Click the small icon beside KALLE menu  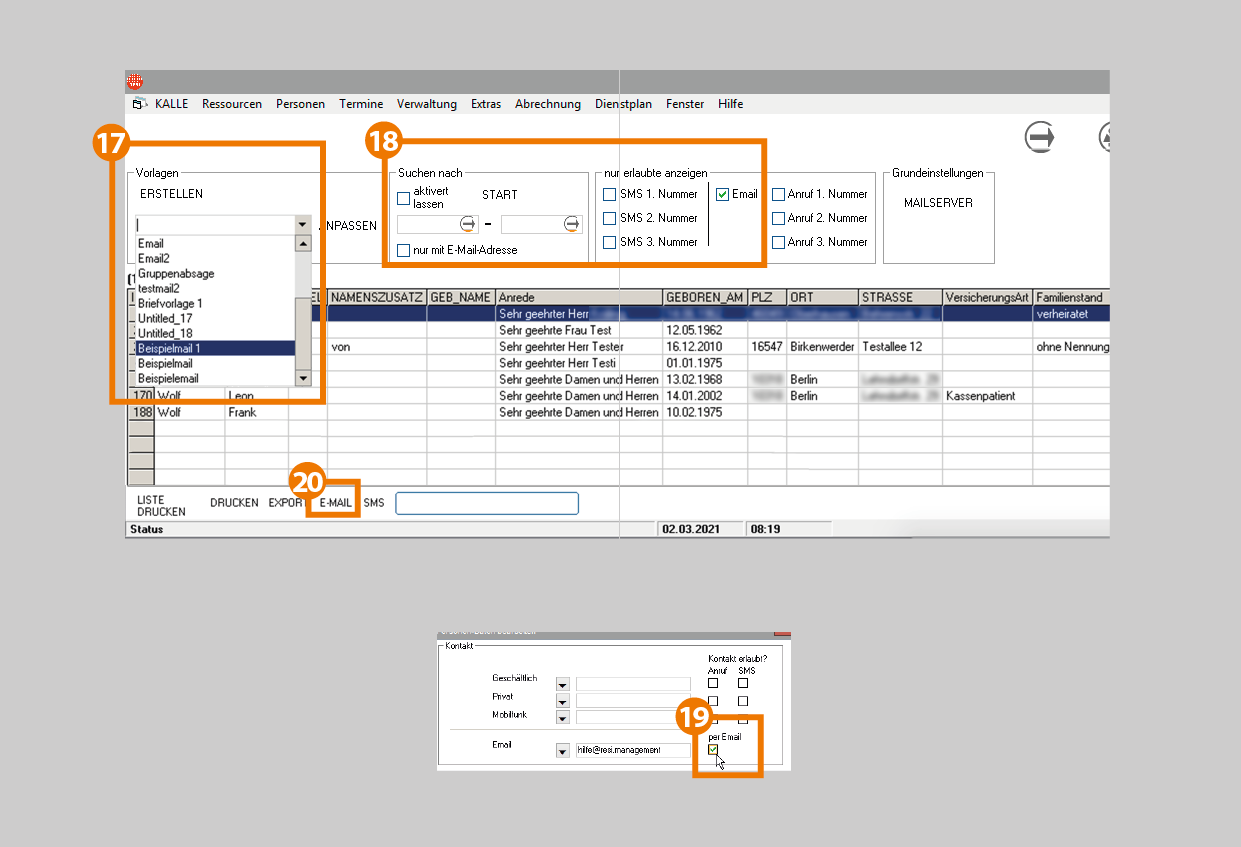pyautogui.click(x=140, y=104)
